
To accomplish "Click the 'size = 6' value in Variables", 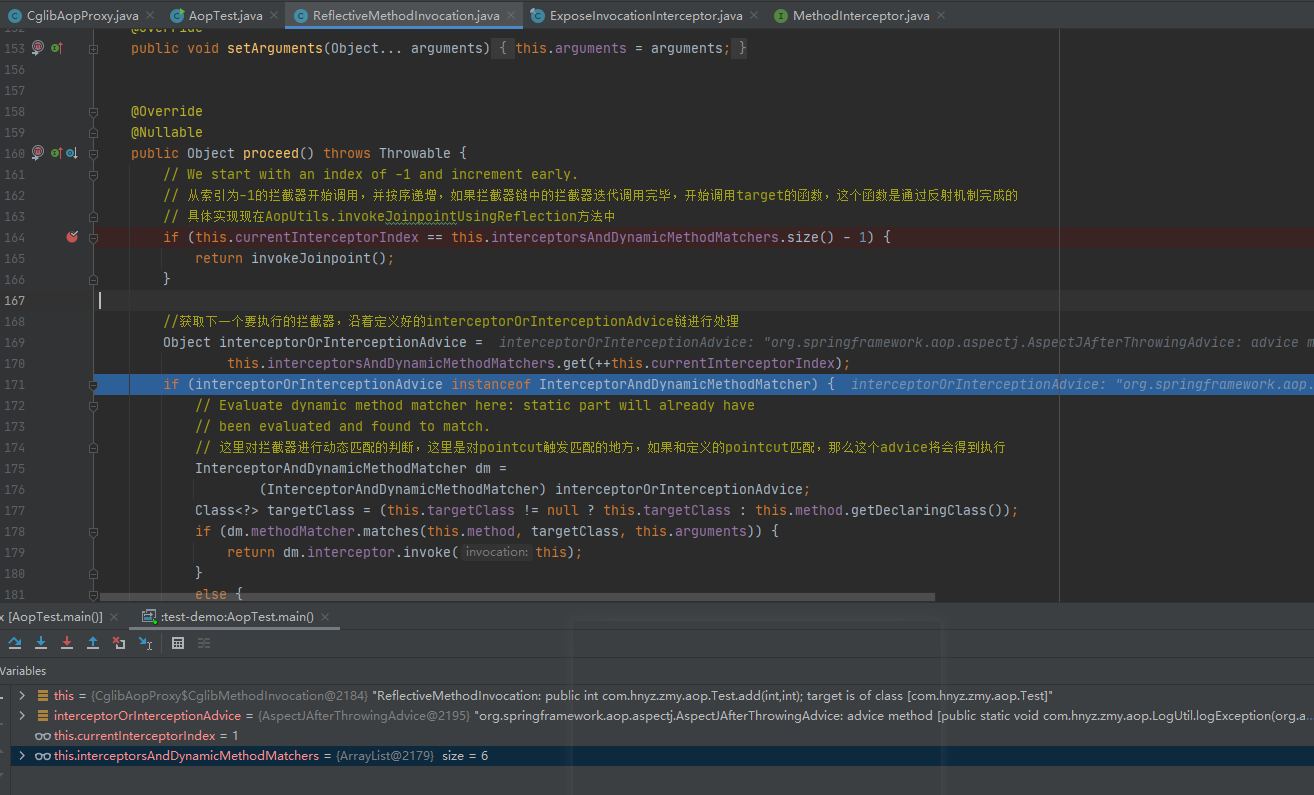I will (x=465, y=756).
